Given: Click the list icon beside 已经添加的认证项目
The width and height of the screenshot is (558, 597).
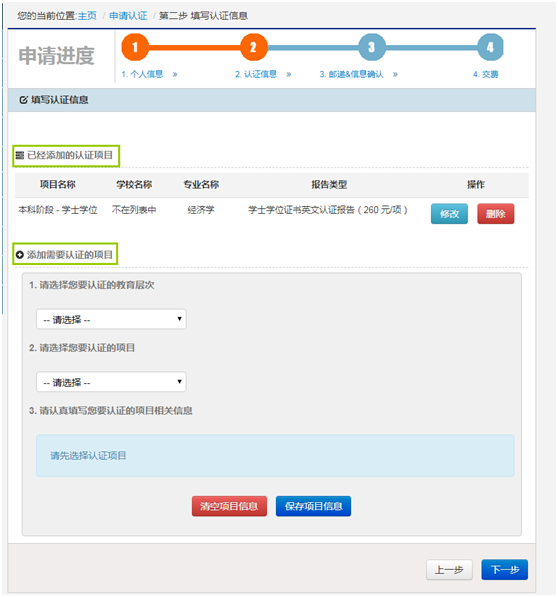Looking at the screenshot, I should click(20, 155).
